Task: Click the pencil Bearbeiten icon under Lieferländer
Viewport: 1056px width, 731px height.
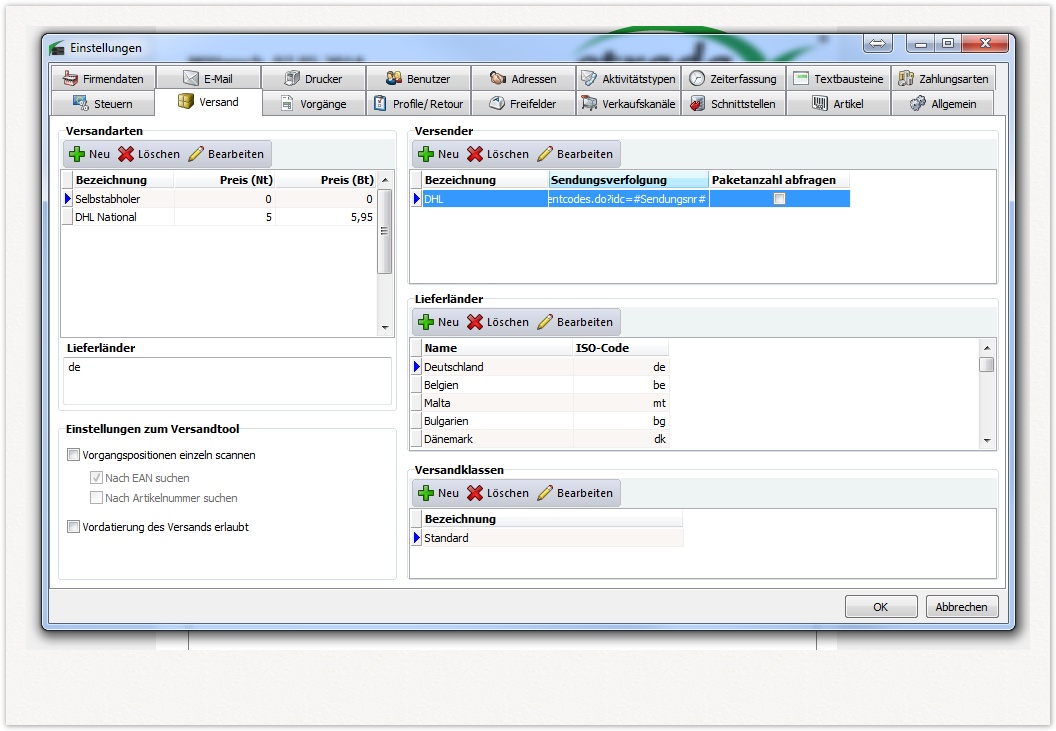Action: coord(545,322)
